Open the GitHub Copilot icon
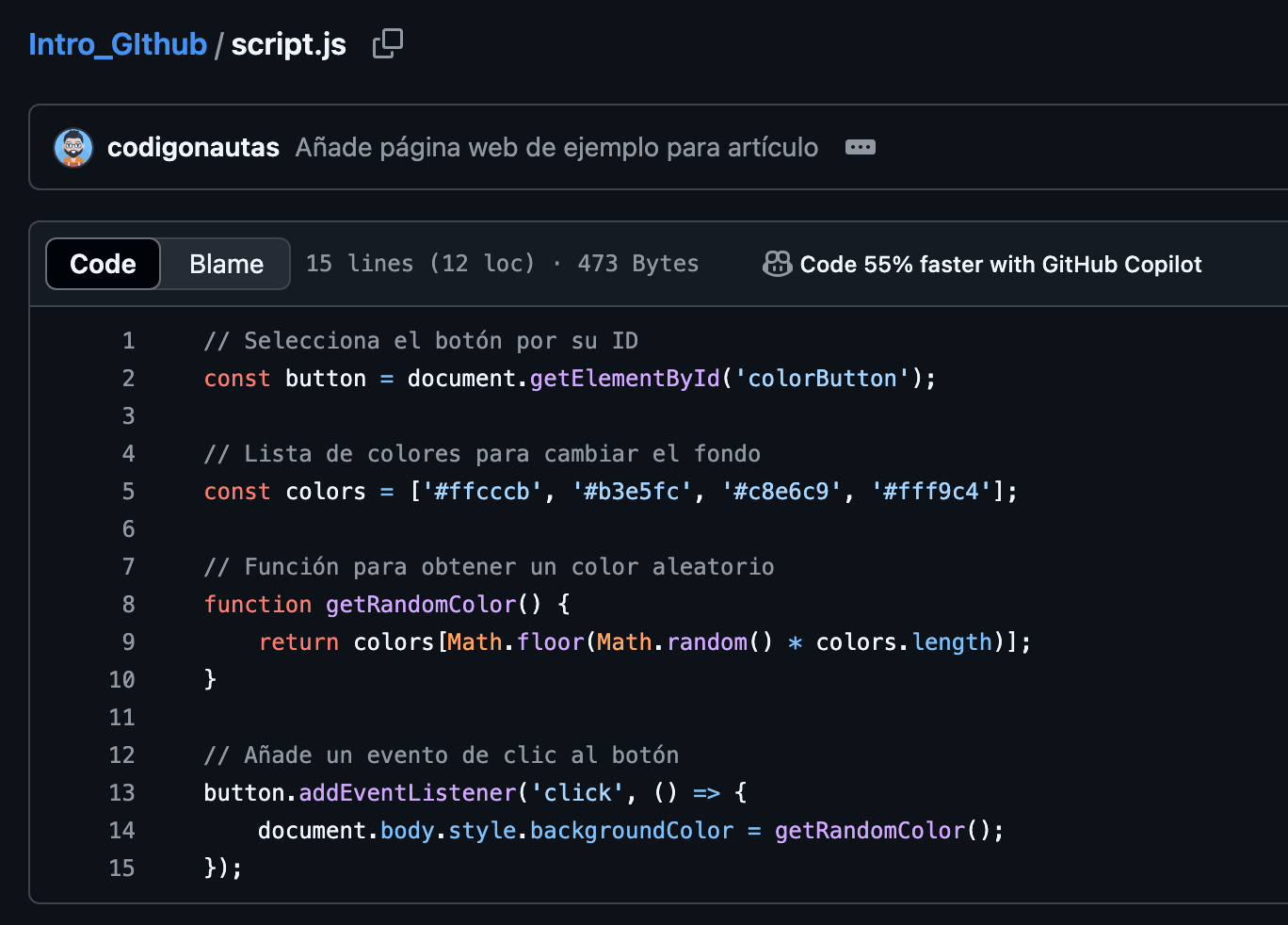 (x=776, y=265)
